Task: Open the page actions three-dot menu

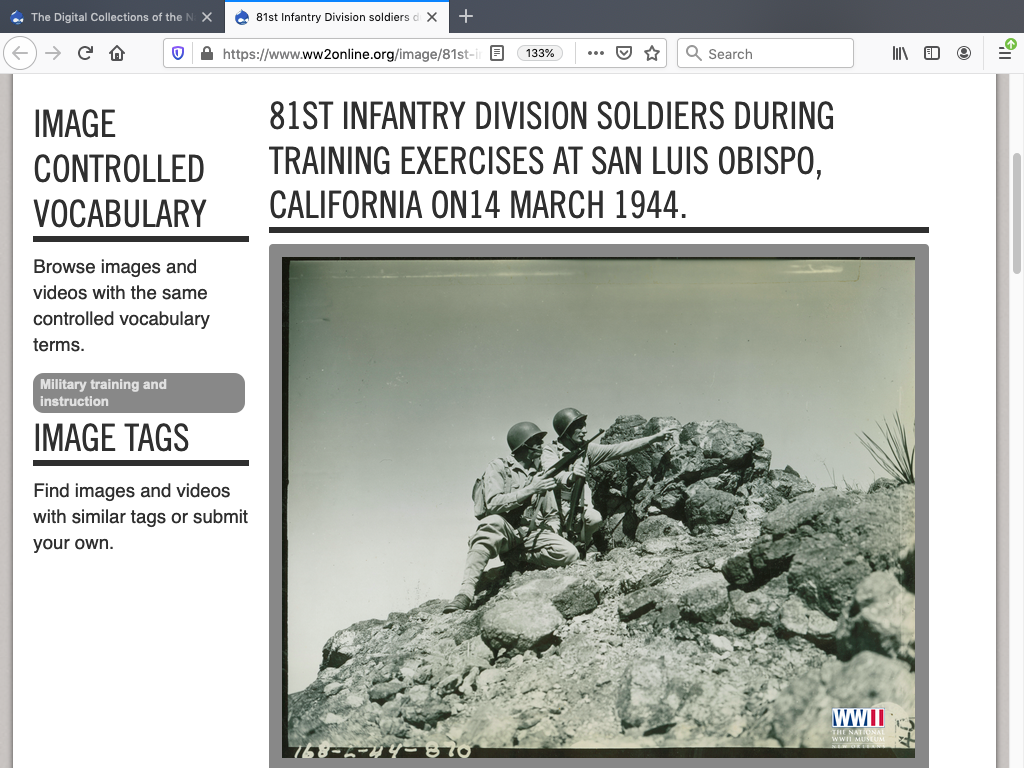Action: click(596, 54)
